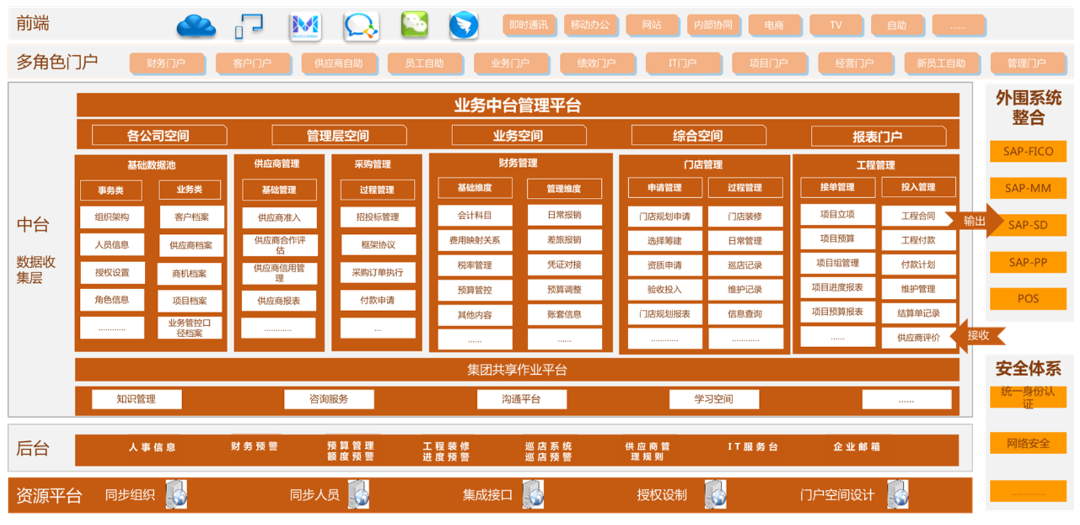Switch to the 报表门户 tab
Screen dimensions: 1080x525
[877, 136]
